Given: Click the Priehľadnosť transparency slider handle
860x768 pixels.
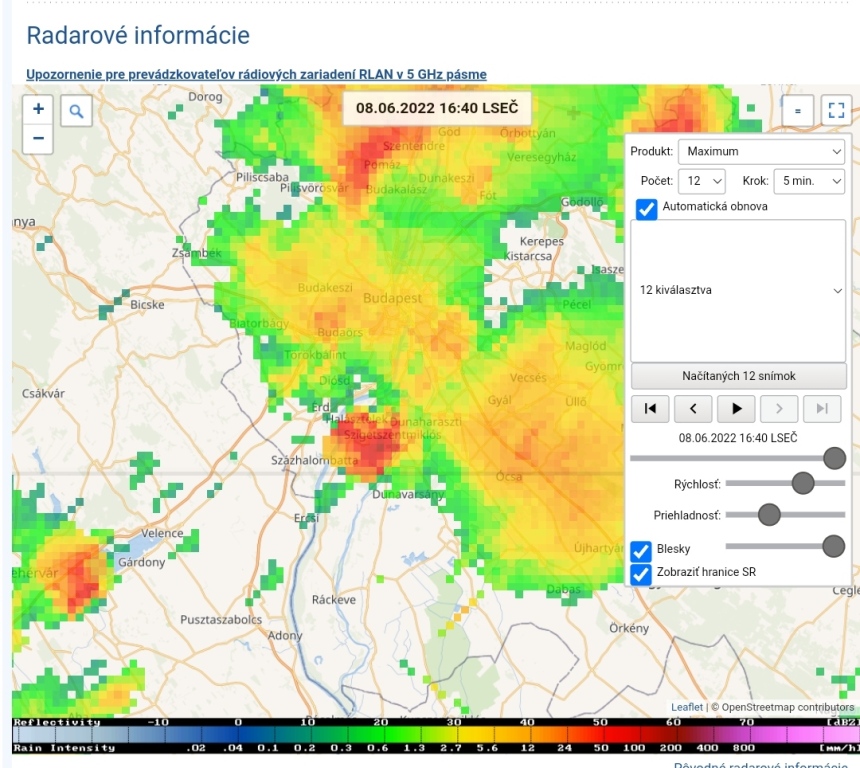Looking at the screenshot, I should [x=768, y=514].
